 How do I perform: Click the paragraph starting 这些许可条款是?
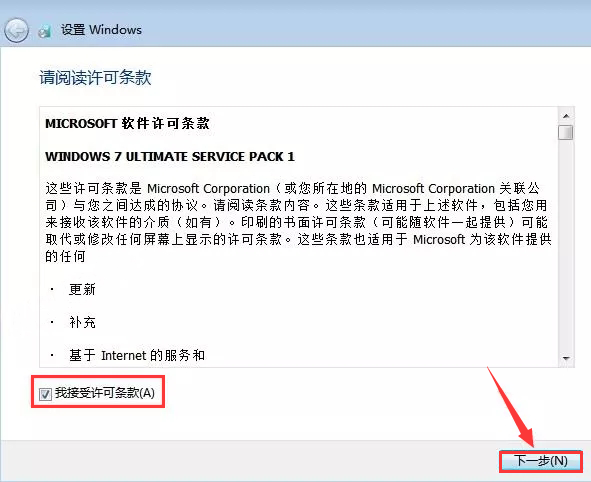(299, 222)
